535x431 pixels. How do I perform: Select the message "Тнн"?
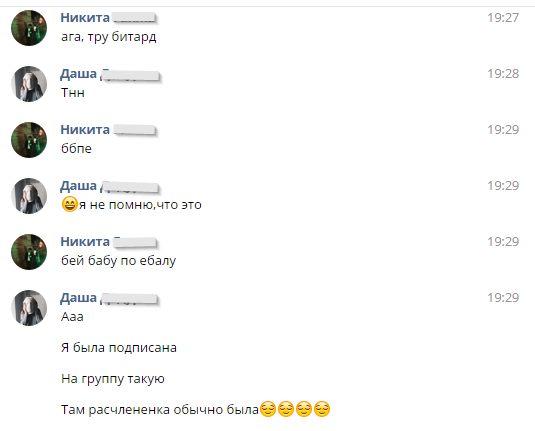click(x=73, y=93)
